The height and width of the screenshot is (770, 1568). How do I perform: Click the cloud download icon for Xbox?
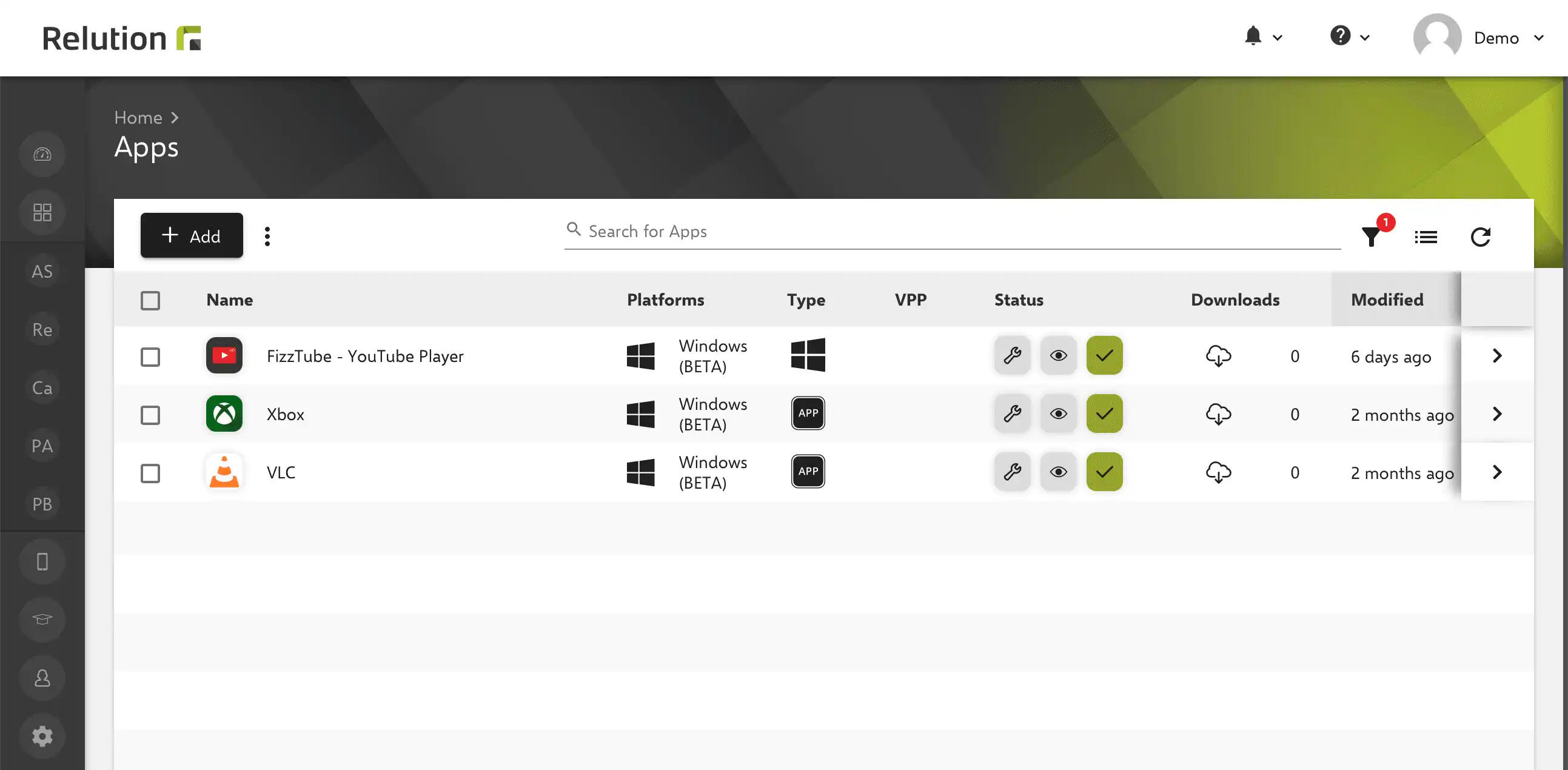tap(1218, 415)
